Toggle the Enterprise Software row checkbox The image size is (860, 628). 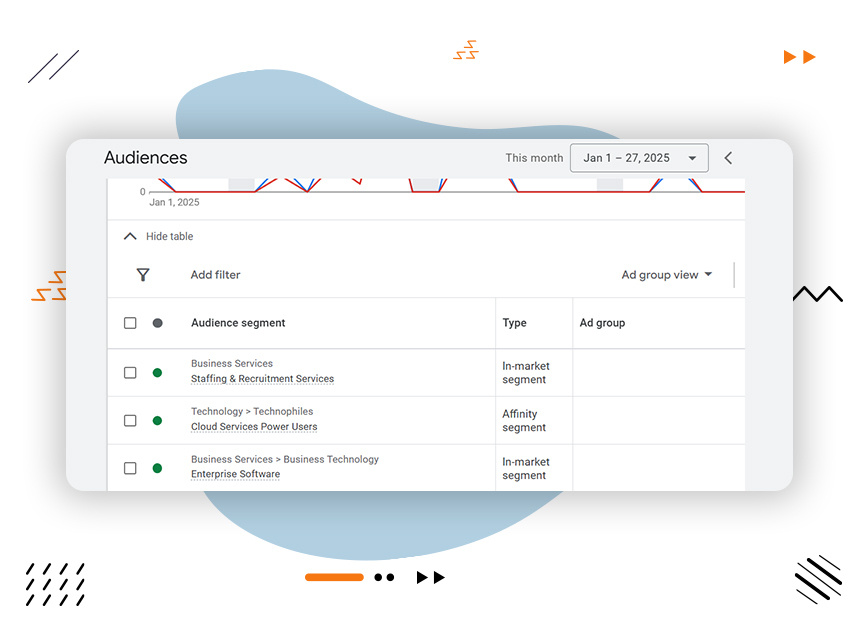click(x=130, y=468)
